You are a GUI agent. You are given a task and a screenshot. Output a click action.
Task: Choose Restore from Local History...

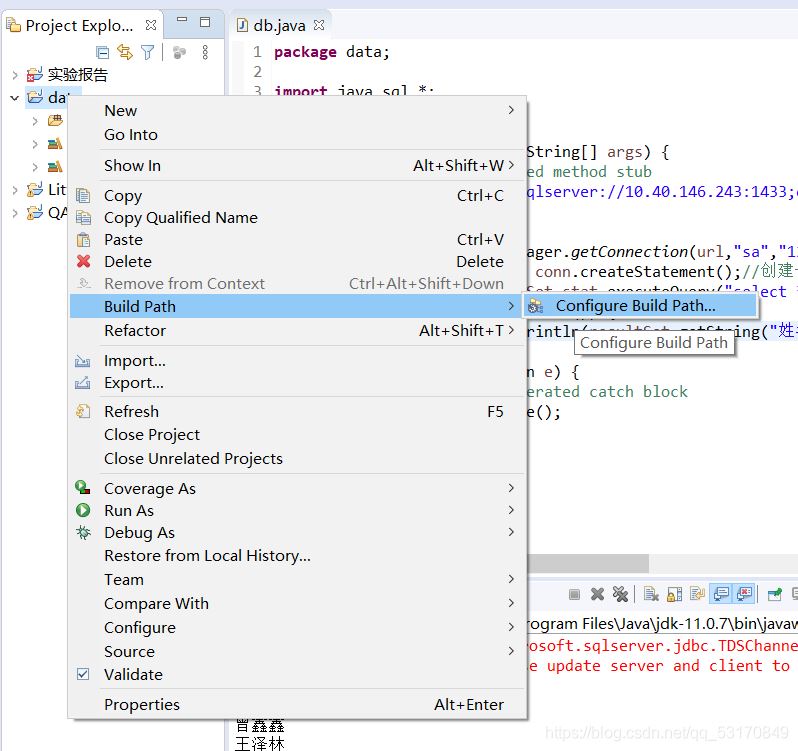[297, 556]
